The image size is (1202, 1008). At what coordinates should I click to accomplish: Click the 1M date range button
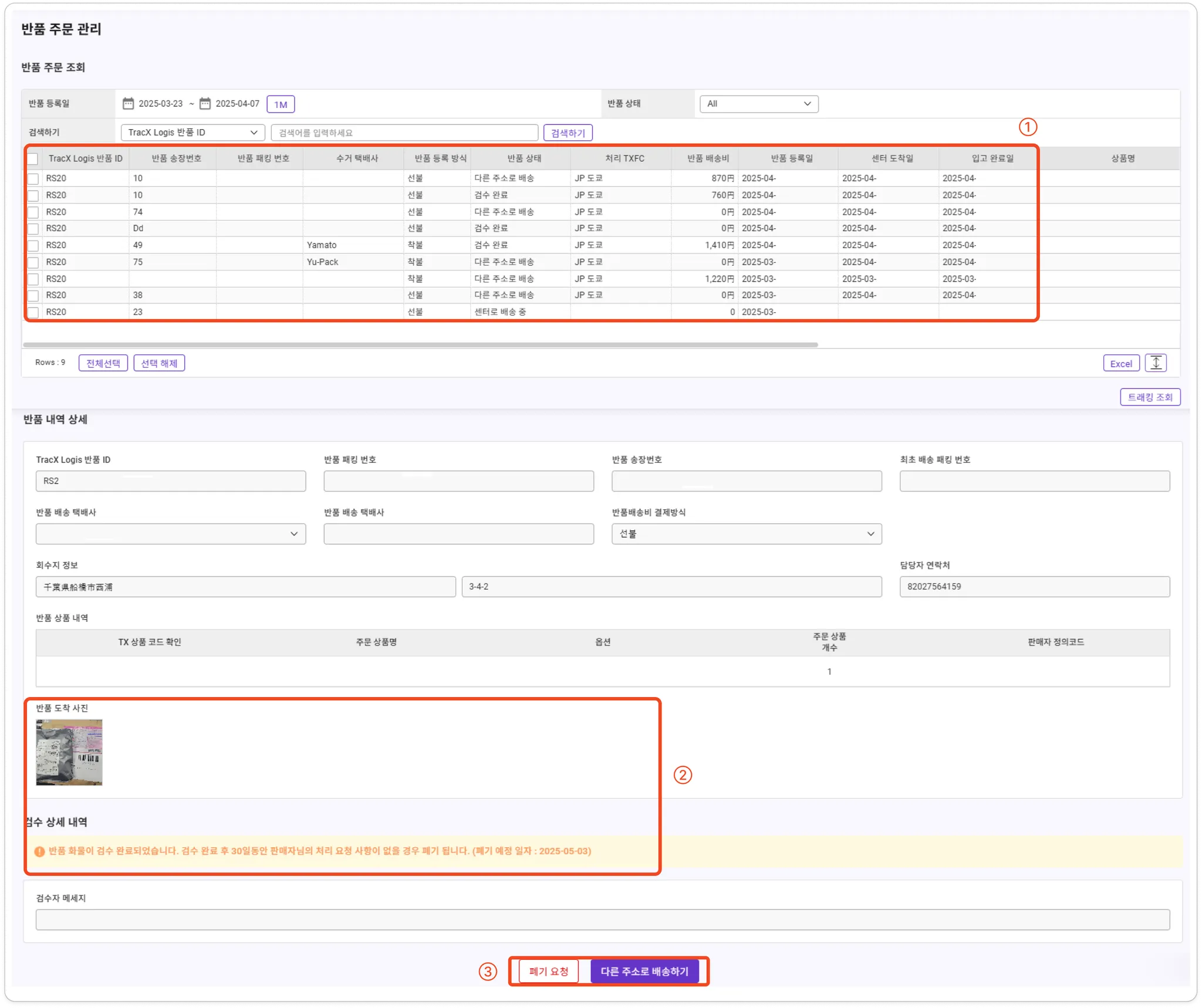click(281, 104)
